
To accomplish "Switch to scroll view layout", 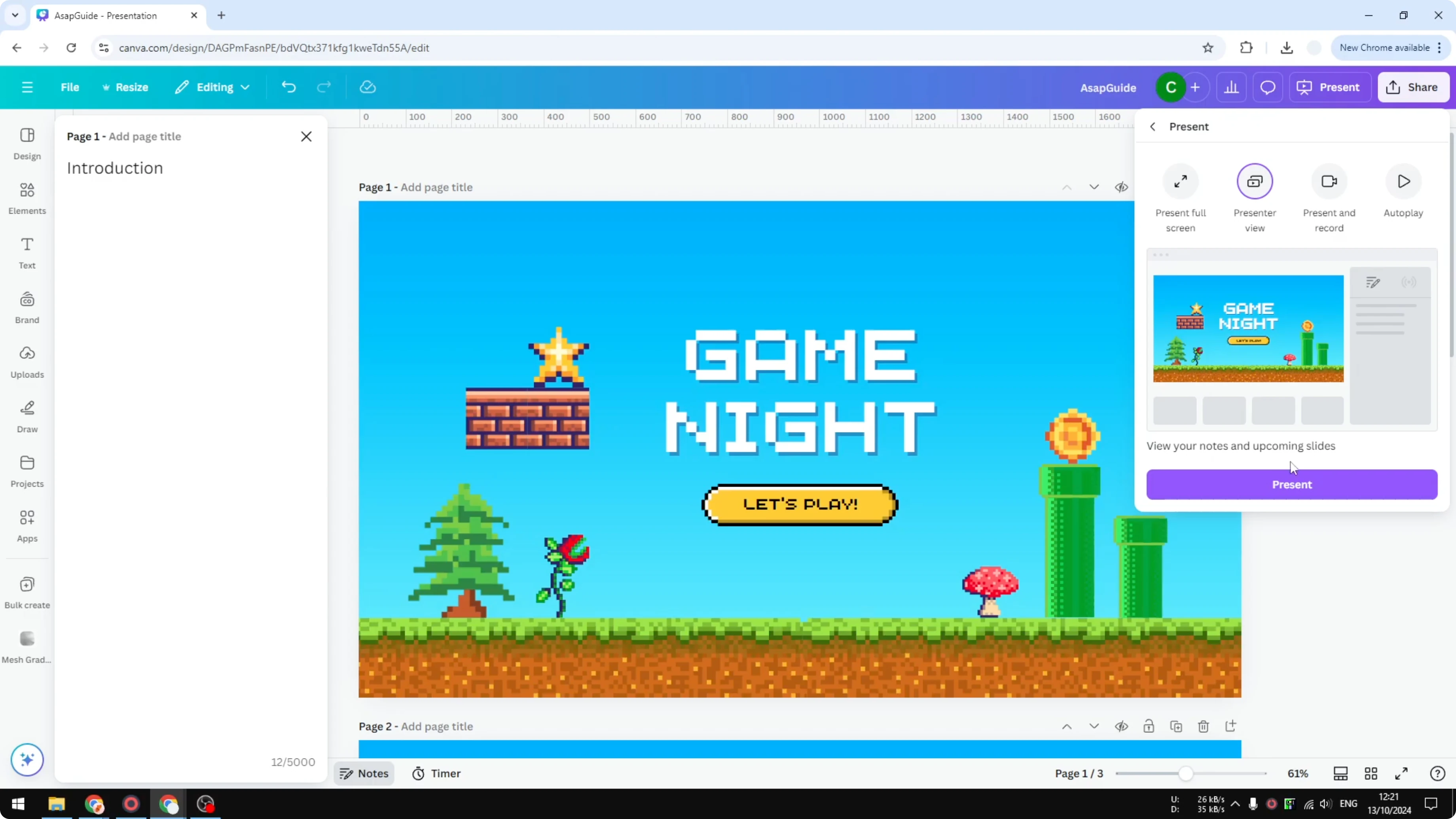I will pyautogui.click(x=1341, y=773).
